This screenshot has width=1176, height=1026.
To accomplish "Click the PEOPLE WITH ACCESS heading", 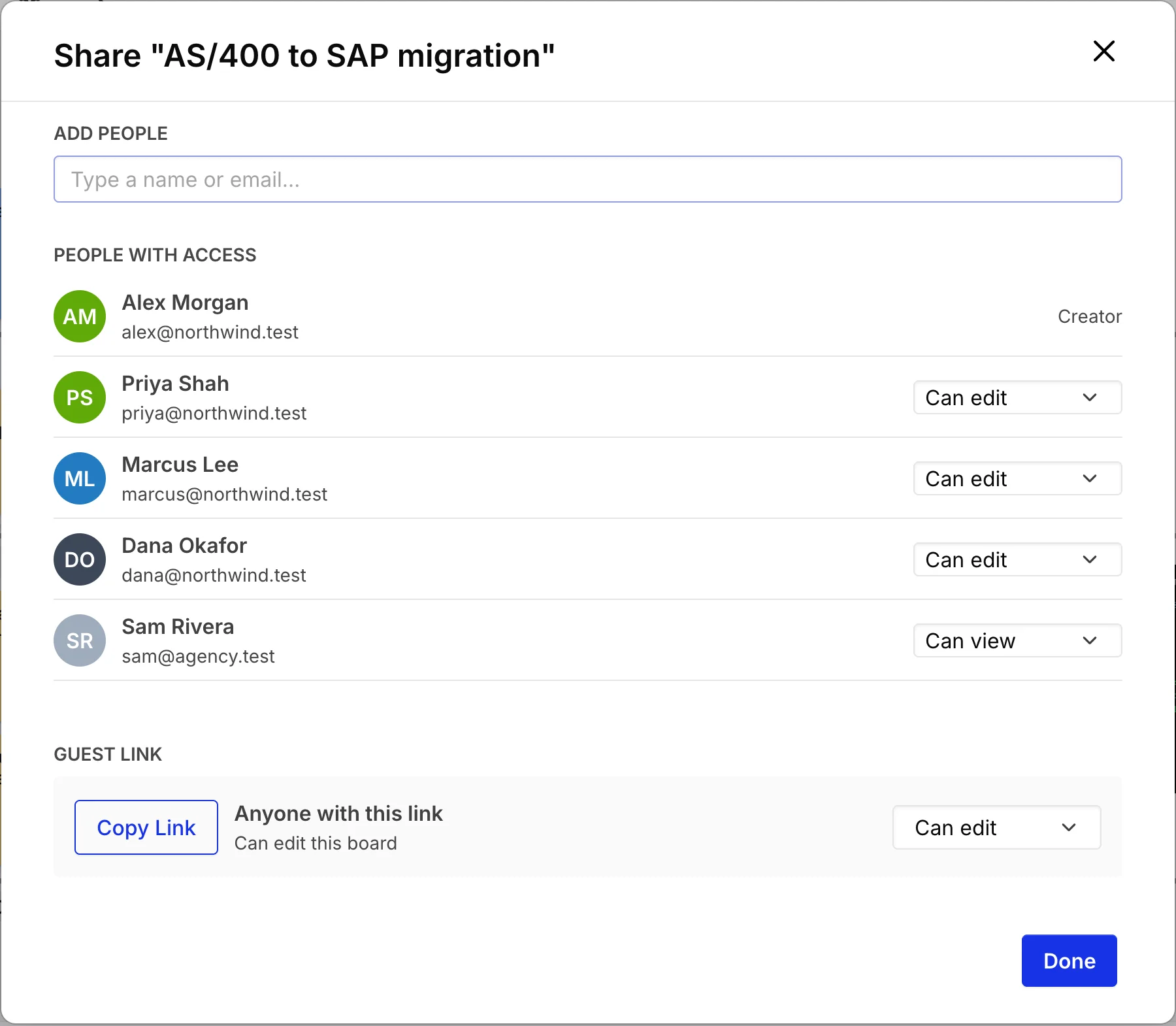I will pyautogui.click(x=155, y=255).
